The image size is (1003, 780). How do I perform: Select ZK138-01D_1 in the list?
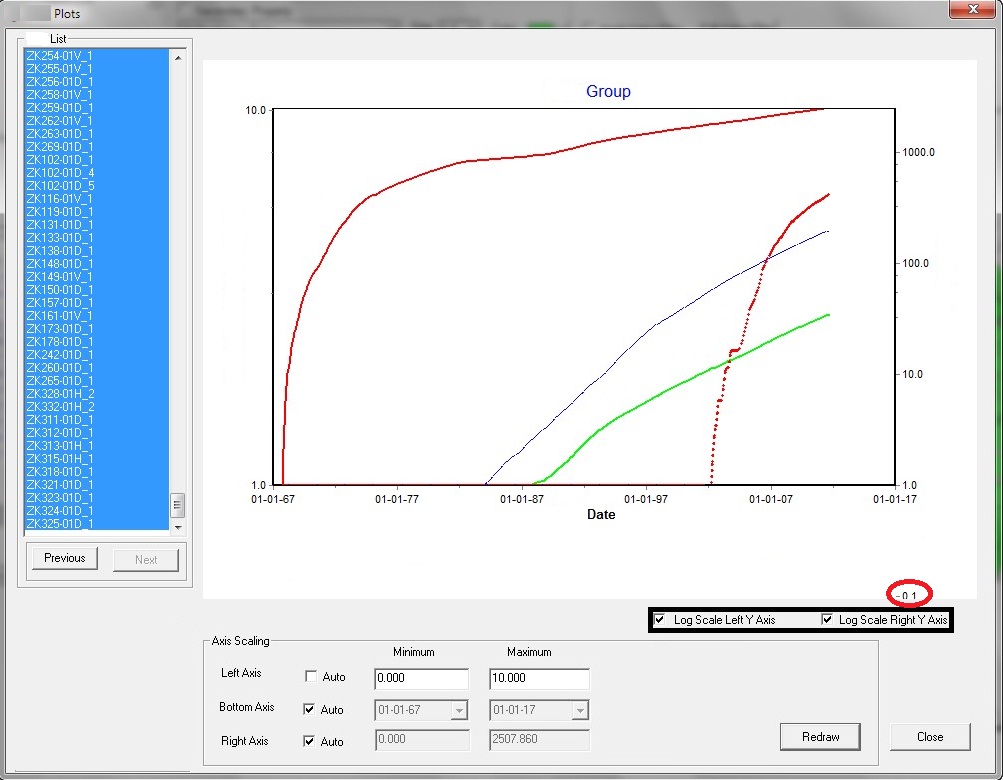[x=97, y=251]
